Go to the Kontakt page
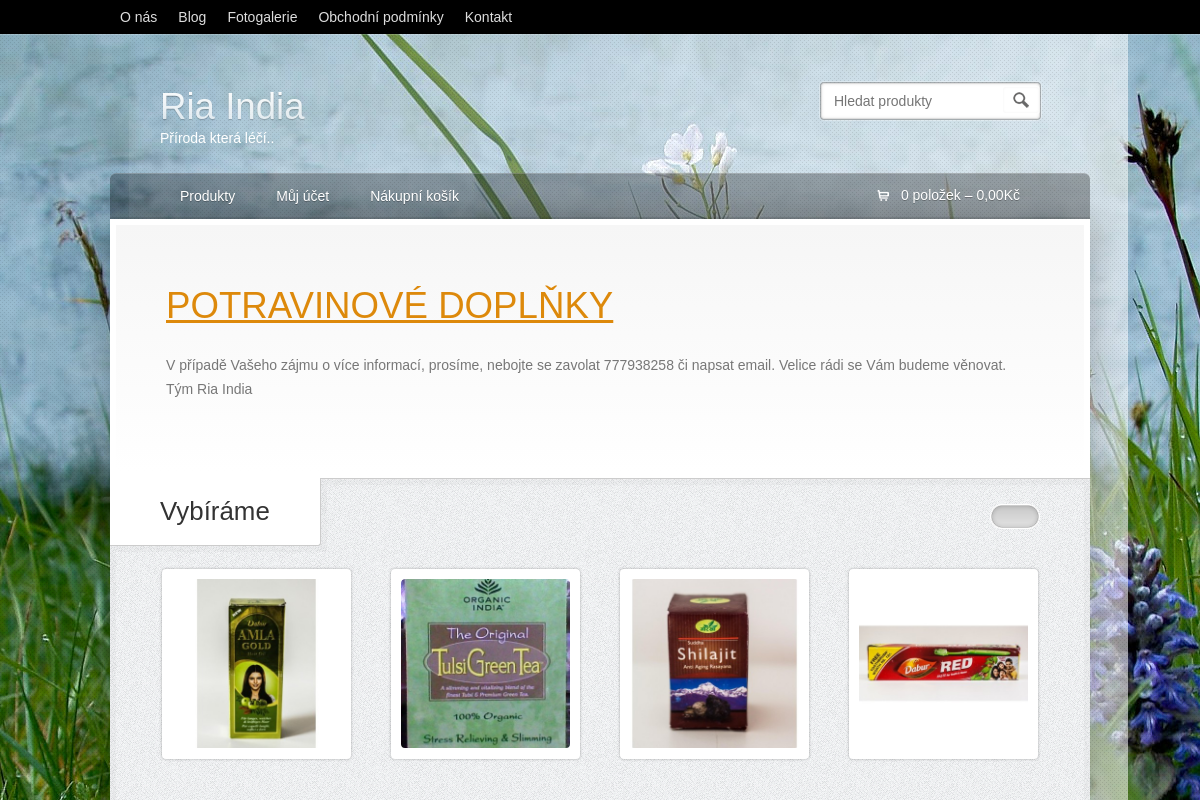The image size is (1200, 800). [488, 17]
